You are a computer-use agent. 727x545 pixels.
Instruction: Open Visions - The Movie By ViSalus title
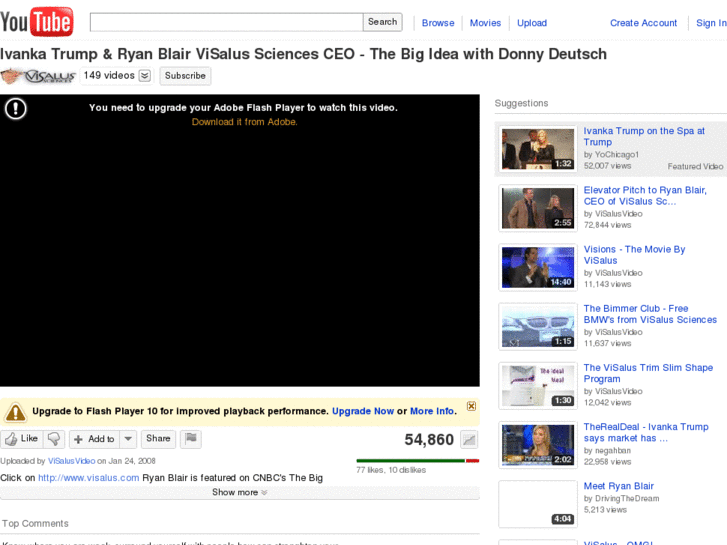(x=634, y=255)
